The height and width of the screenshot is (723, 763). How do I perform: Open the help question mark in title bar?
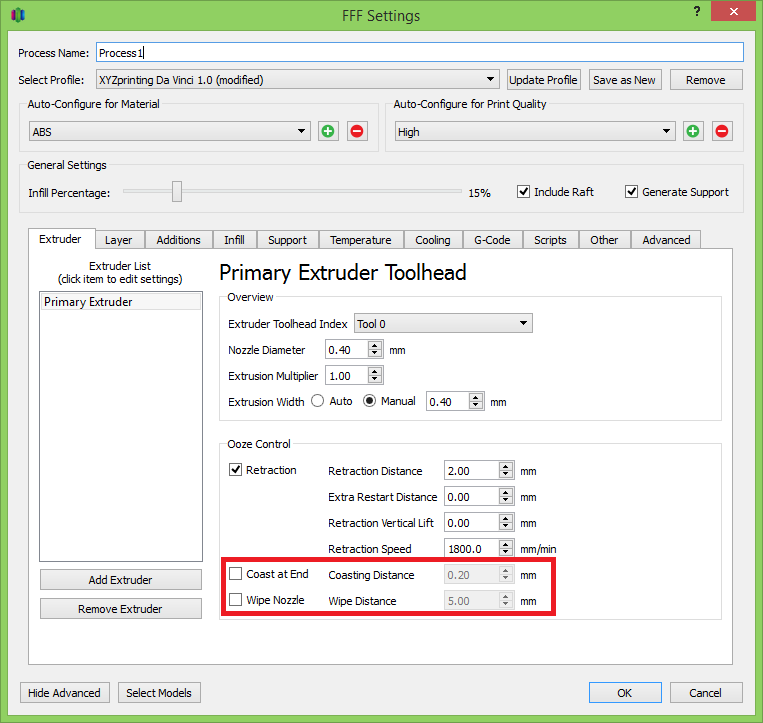click(697, 12)
